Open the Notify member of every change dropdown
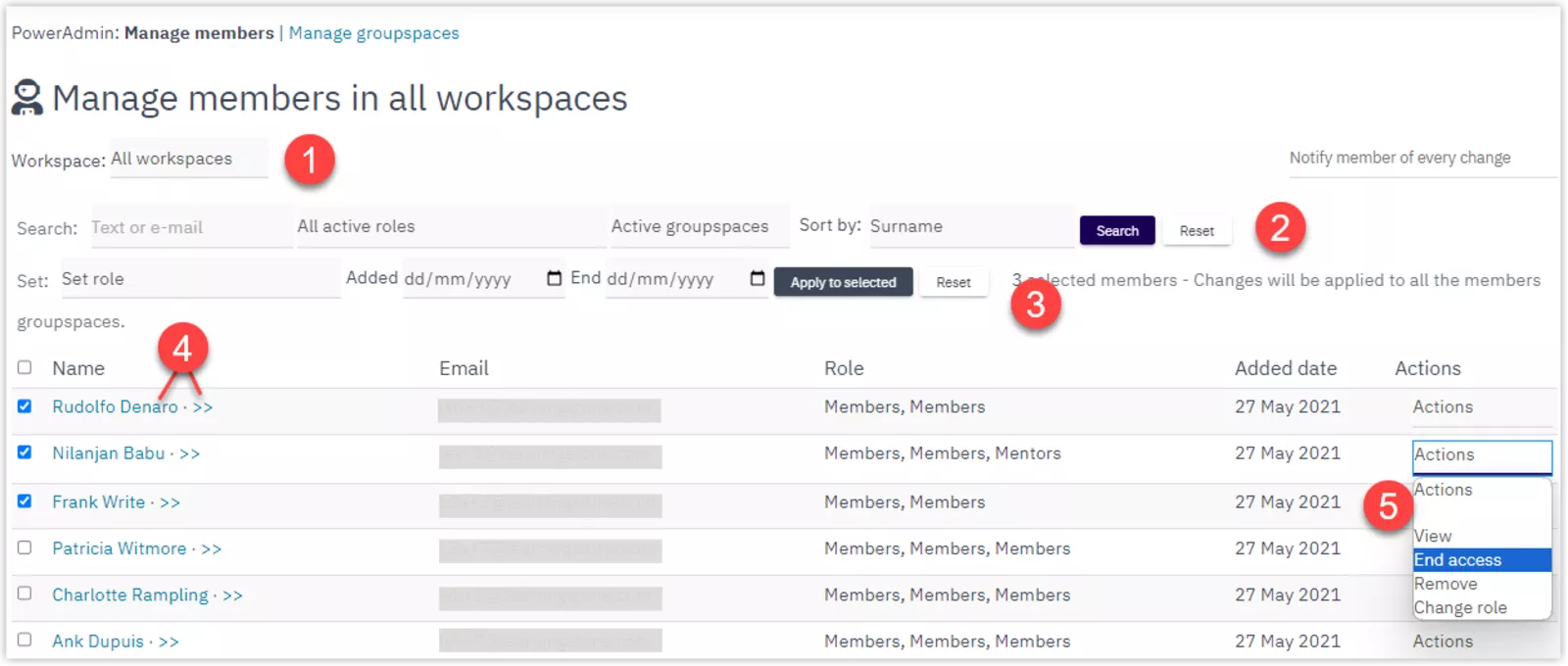1568x666 pixels. 1422,158
